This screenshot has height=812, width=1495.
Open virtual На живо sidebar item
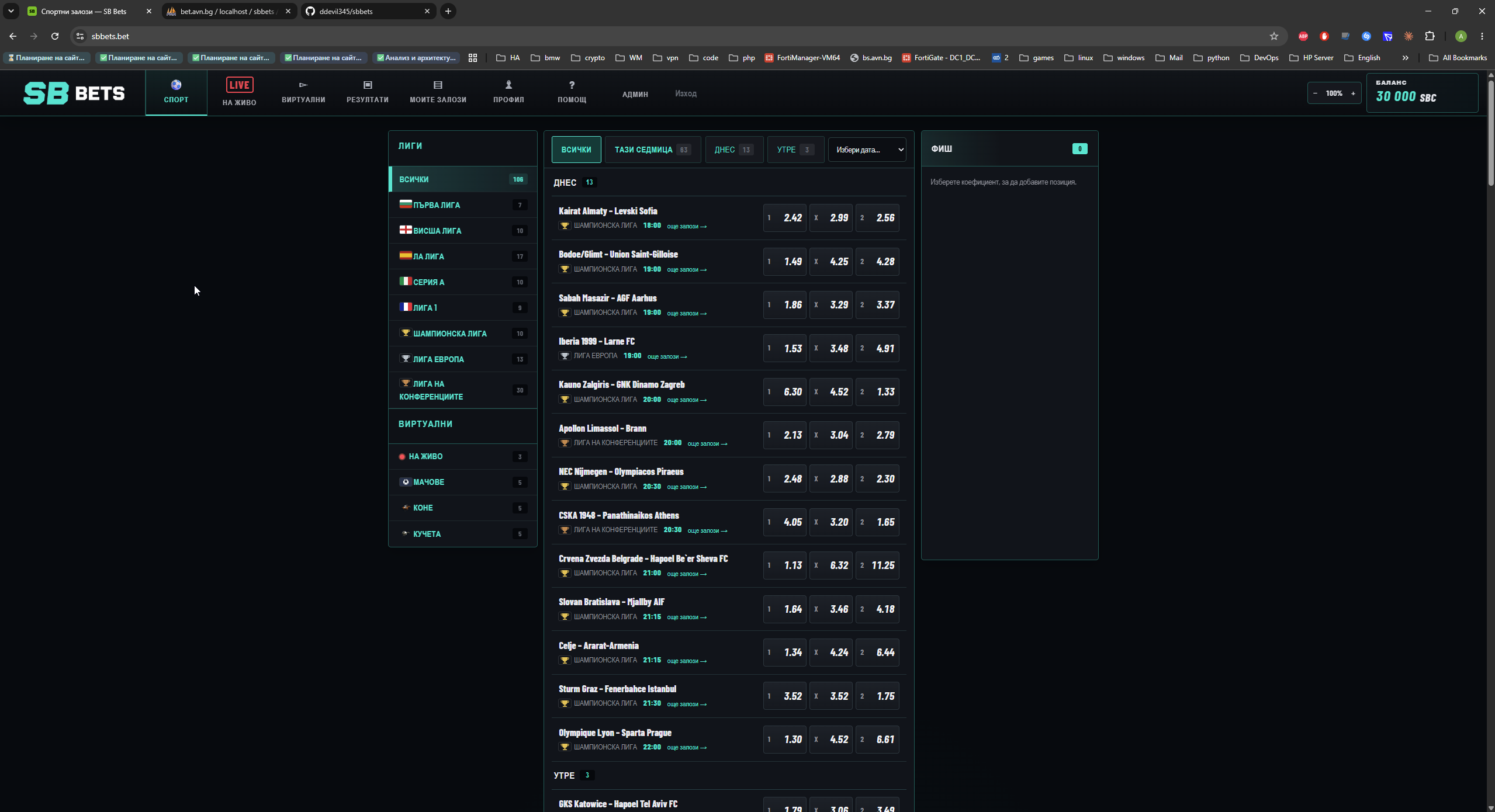[x=462, y=456]
